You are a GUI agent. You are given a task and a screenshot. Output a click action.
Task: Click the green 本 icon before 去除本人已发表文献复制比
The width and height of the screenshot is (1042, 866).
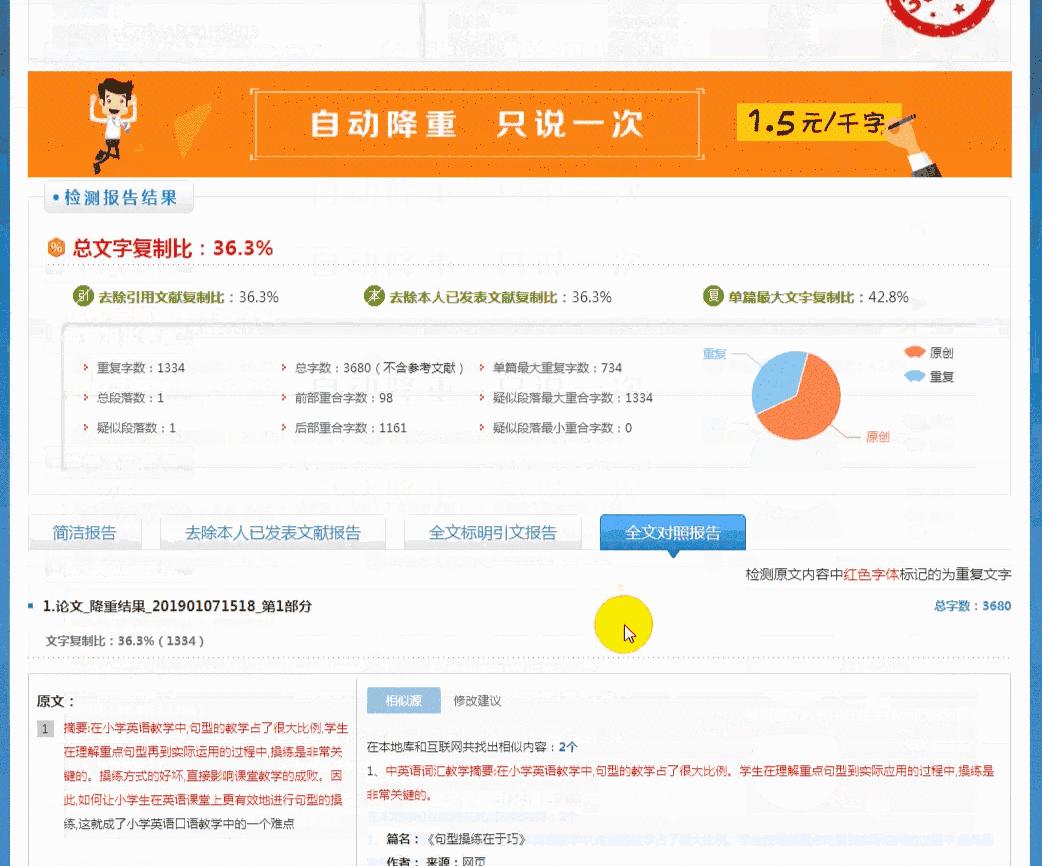[371, 297]
